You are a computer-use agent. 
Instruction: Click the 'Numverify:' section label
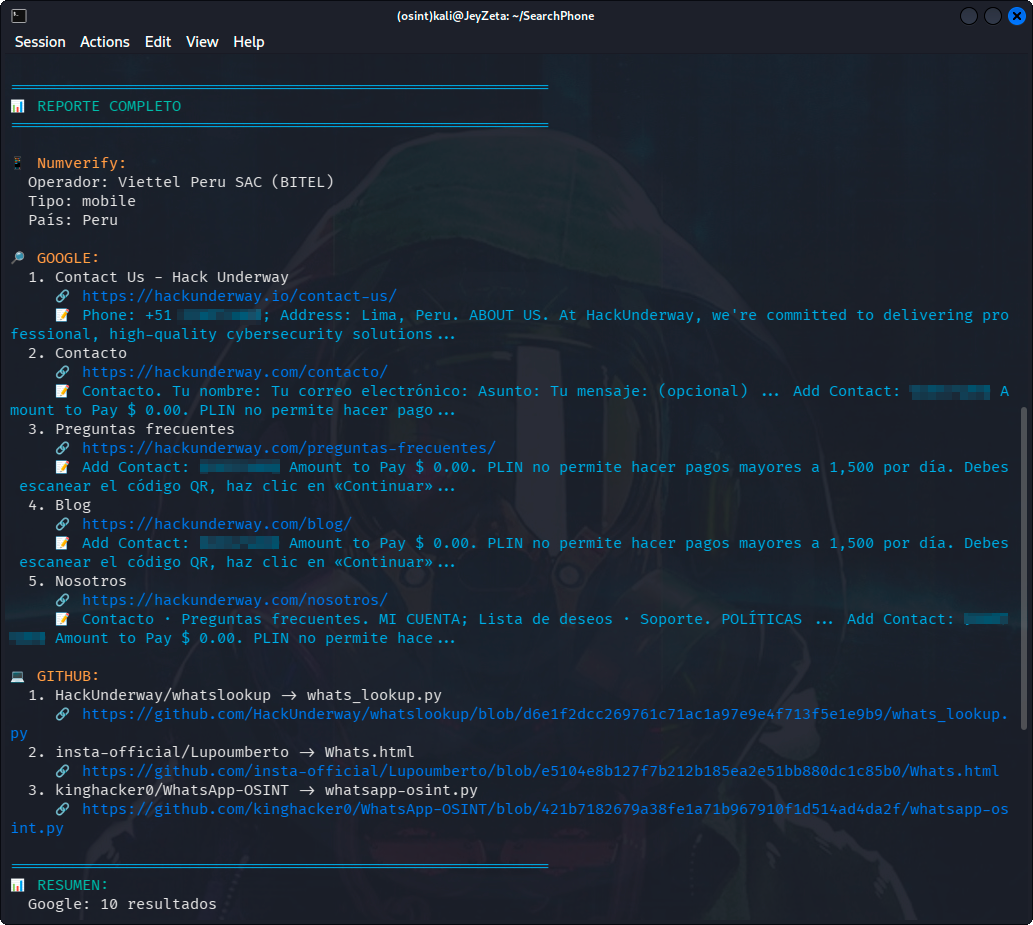coord(81,163)
